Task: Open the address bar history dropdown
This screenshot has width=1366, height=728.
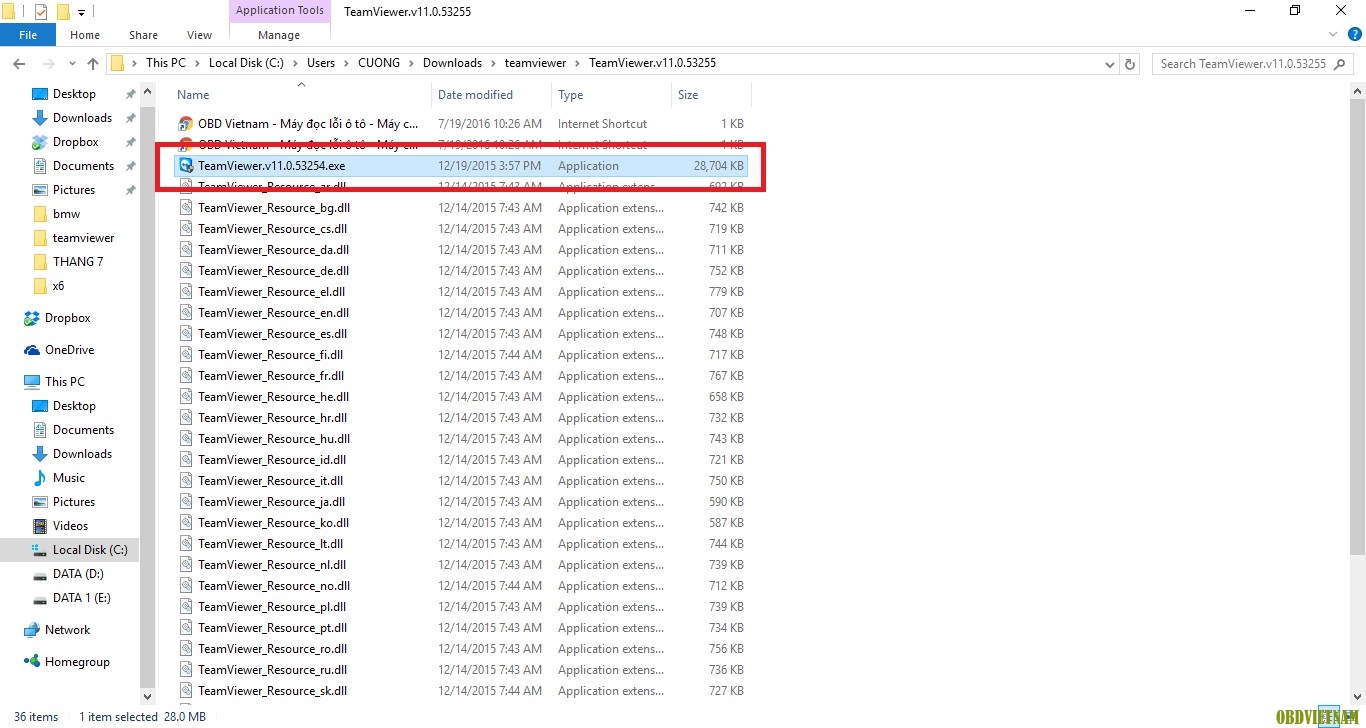Action: click(1110, 64)
